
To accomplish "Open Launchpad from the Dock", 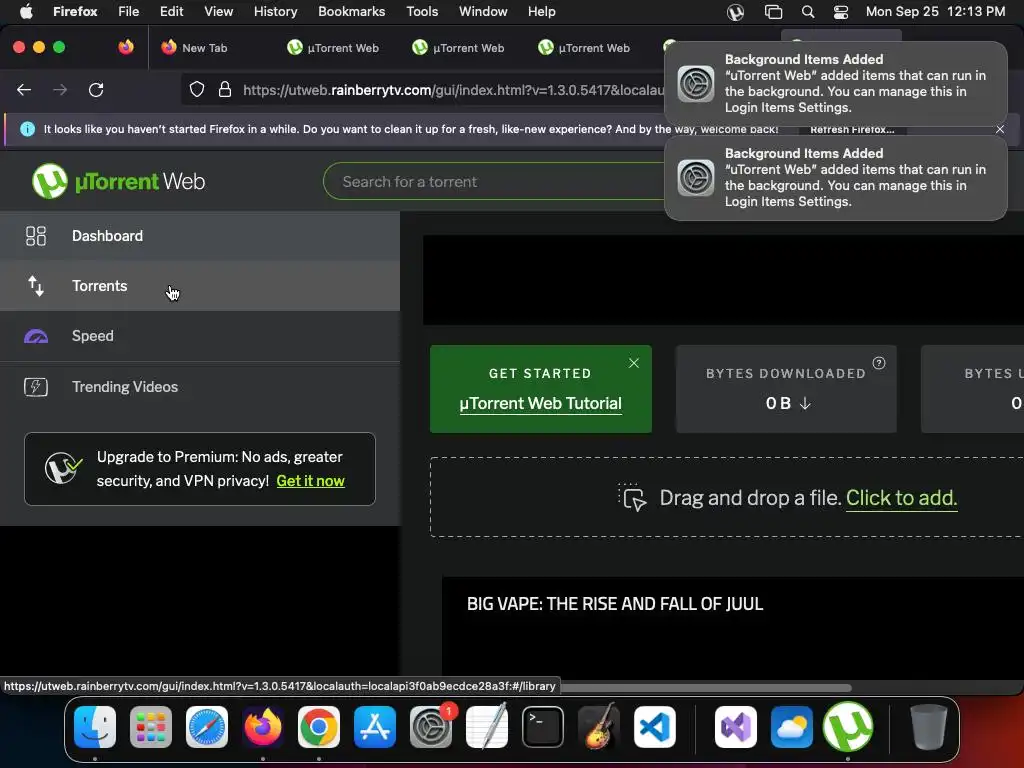I will pos(151,727).
